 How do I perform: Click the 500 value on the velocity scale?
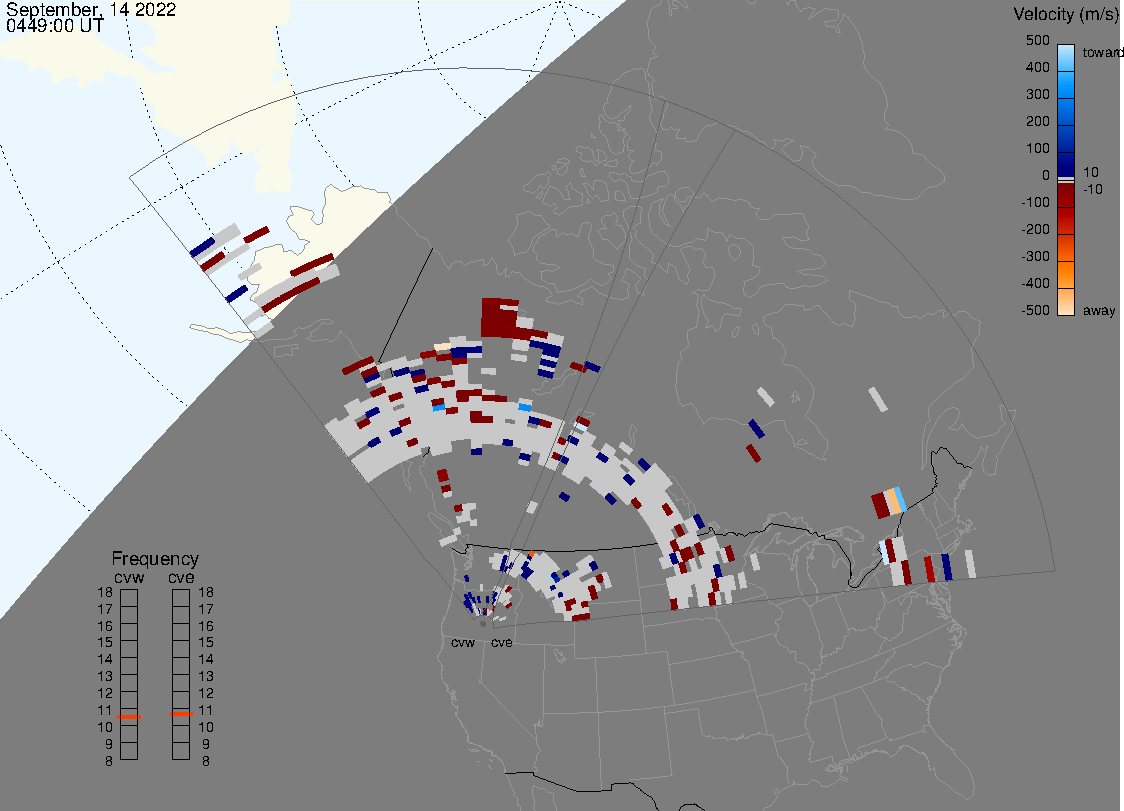1037,40
